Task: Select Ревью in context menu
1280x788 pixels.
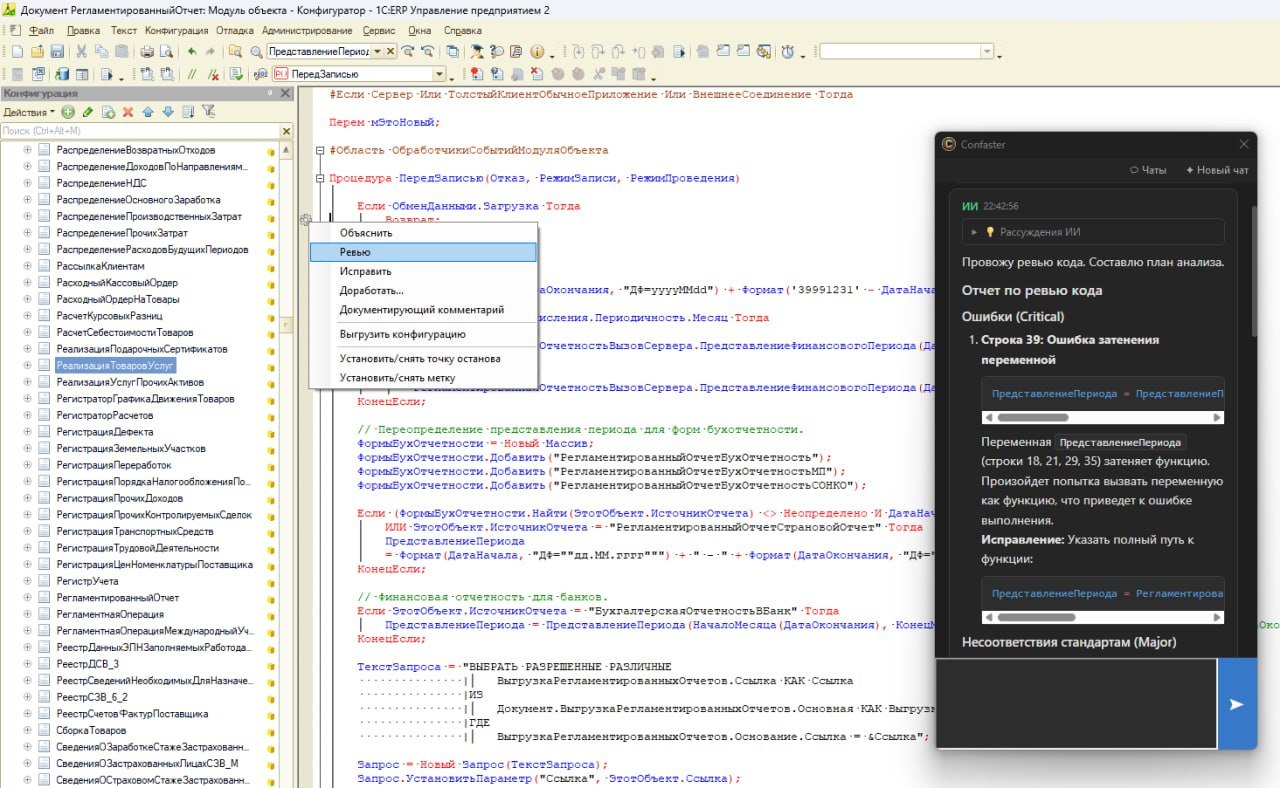Action: (x=423, y=252)
